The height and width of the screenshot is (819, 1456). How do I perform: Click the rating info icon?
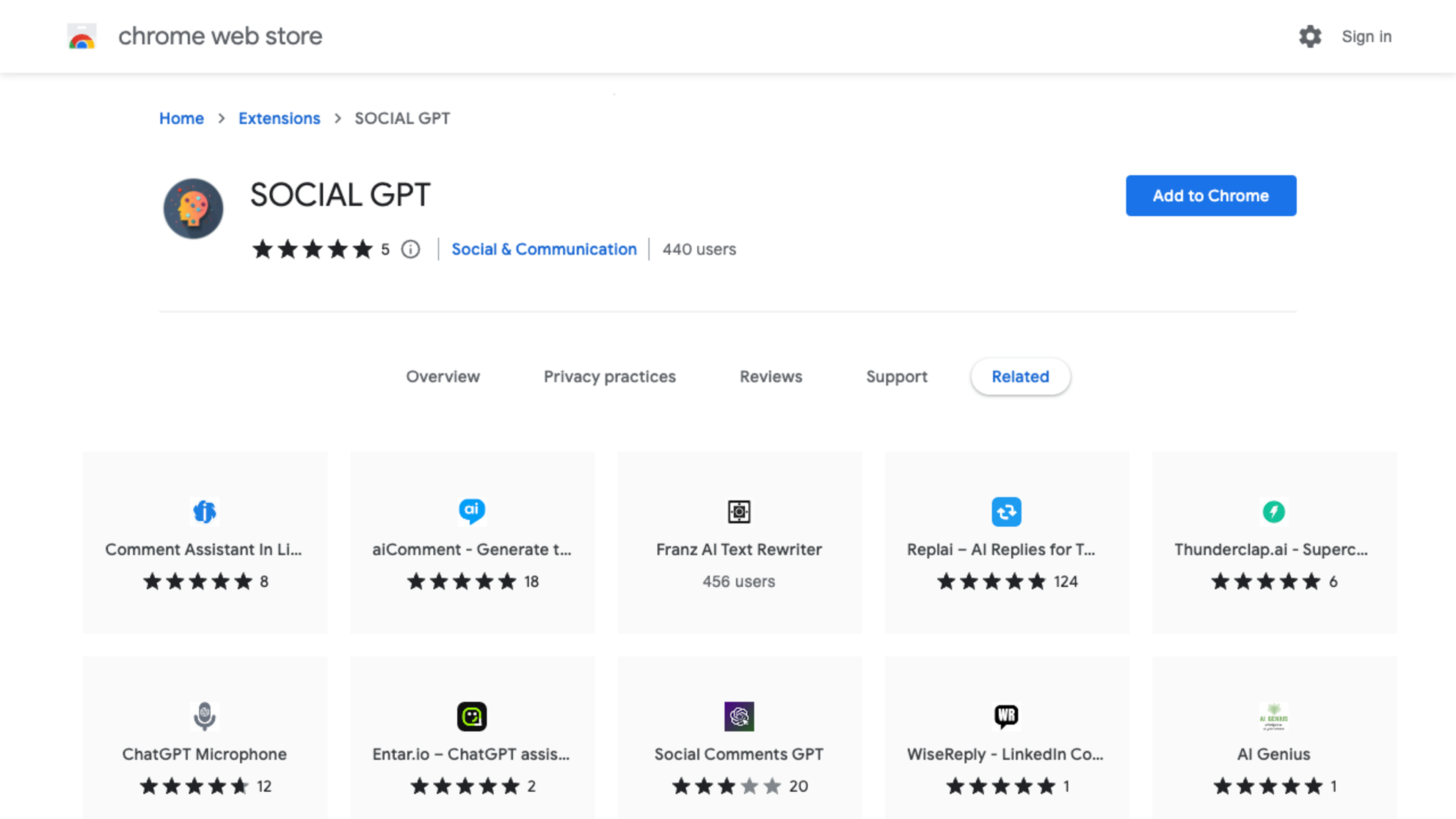[x=410, y=249]
